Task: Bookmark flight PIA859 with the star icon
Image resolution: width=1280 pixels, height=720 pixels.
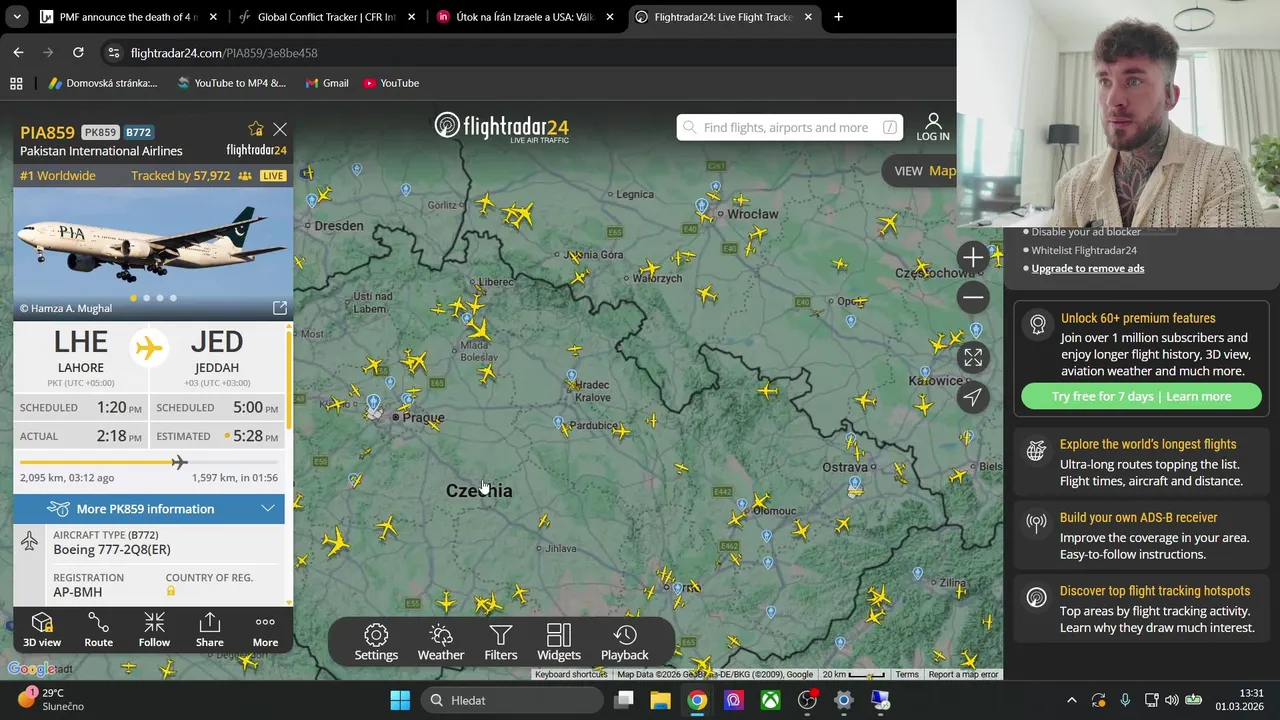Action: [x=256, y=130]
